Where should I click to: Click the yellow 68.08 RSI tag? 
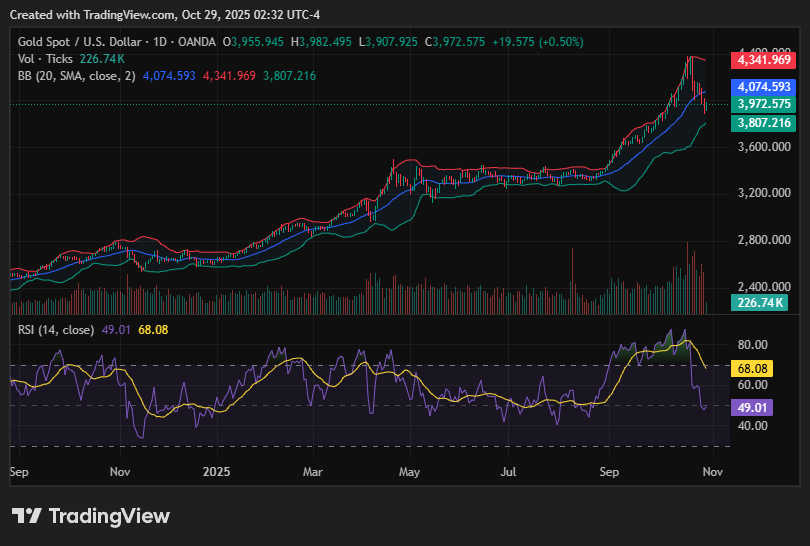(x=753, y=368)
